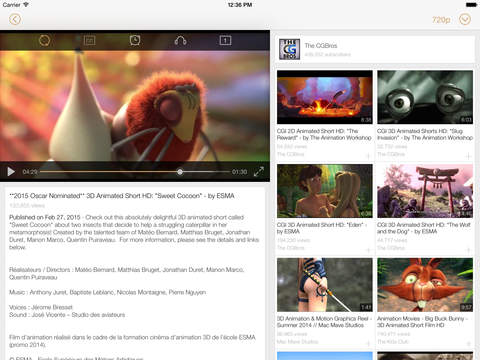The image size is (480, 360).
Task: Tap the captions box icon in player bar
Action: coord(89,40)
